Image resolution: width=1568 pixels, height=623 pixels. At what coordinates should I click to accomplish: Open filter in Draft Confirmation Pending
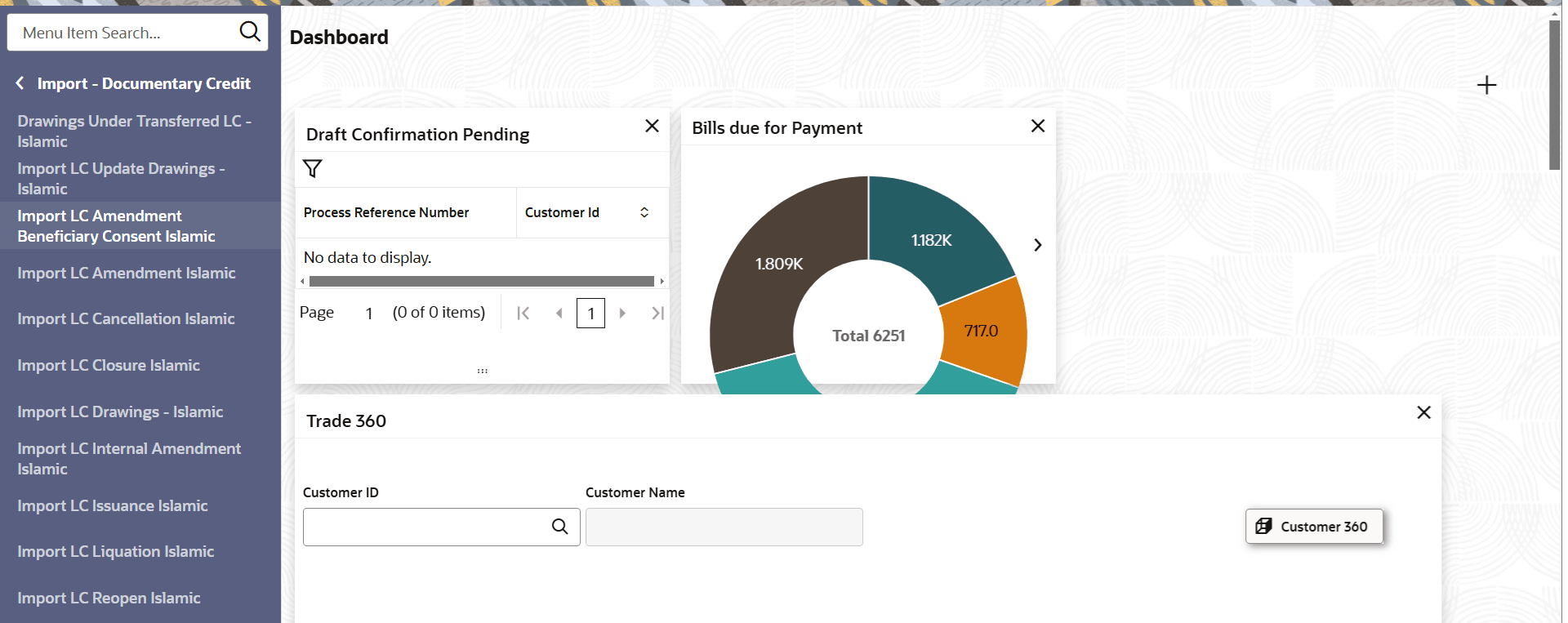tap(313, 169)
